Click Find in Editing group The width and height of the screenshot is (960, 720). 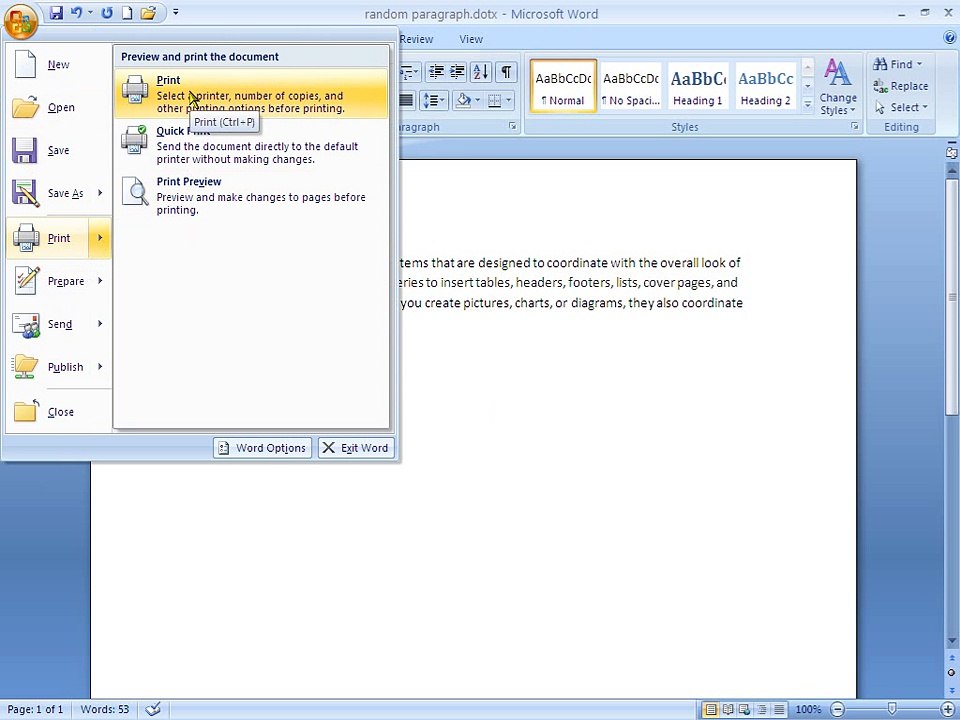click(898, 64)
